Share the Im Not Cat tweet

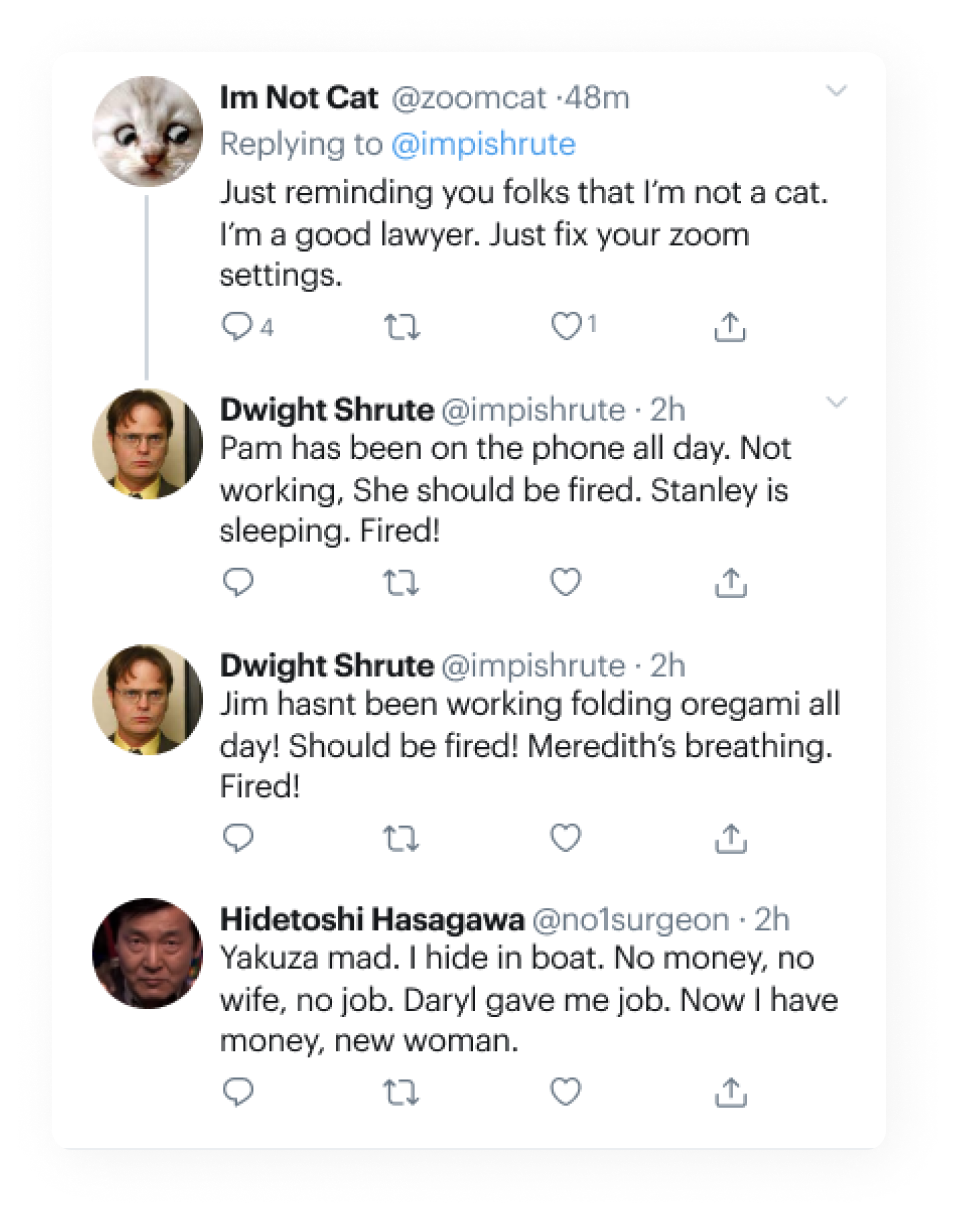[x=731, y=326]
